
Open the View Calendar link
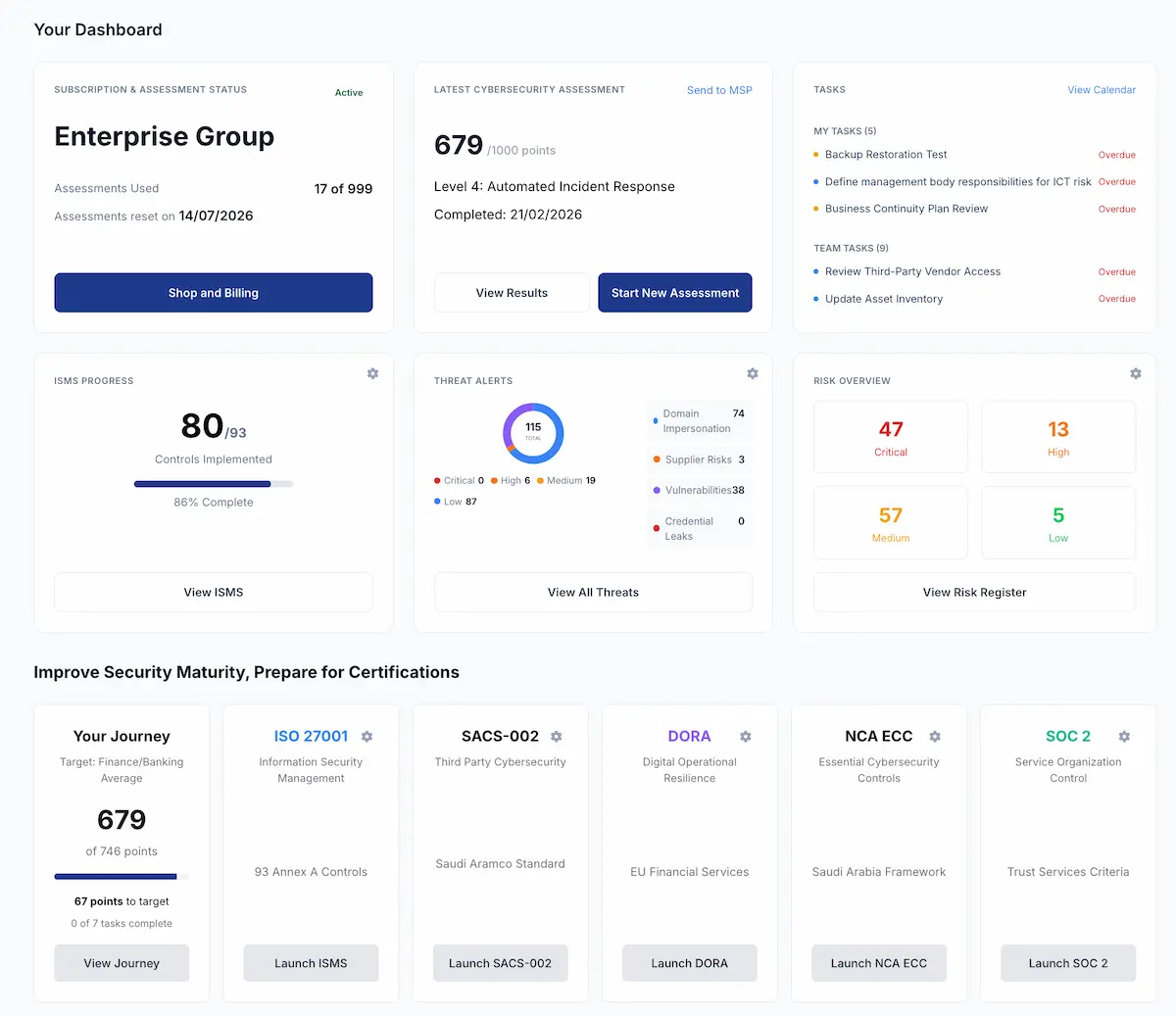coord(1102,90)
